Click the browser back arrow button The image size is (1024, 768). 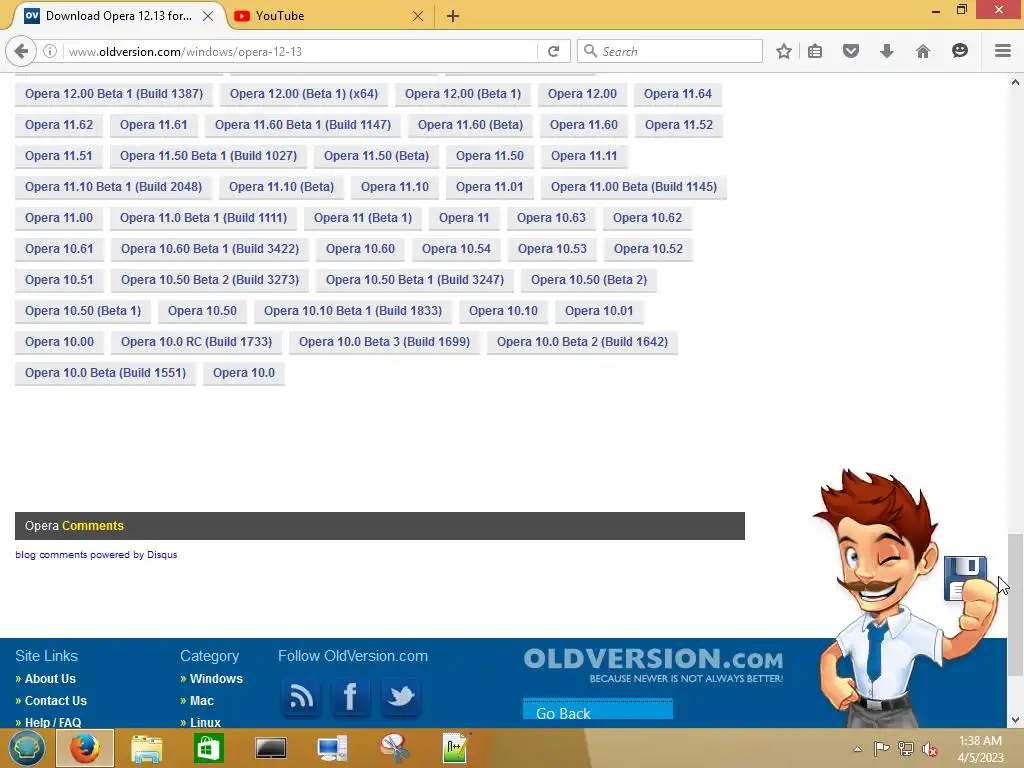pos(21,51)
